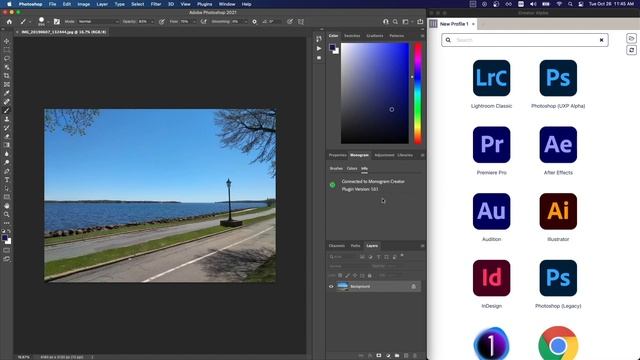This screenshot has width=640, height=360.
Task: Click the foreground color swatch in Color panel
Action: (x=332, y=47)
